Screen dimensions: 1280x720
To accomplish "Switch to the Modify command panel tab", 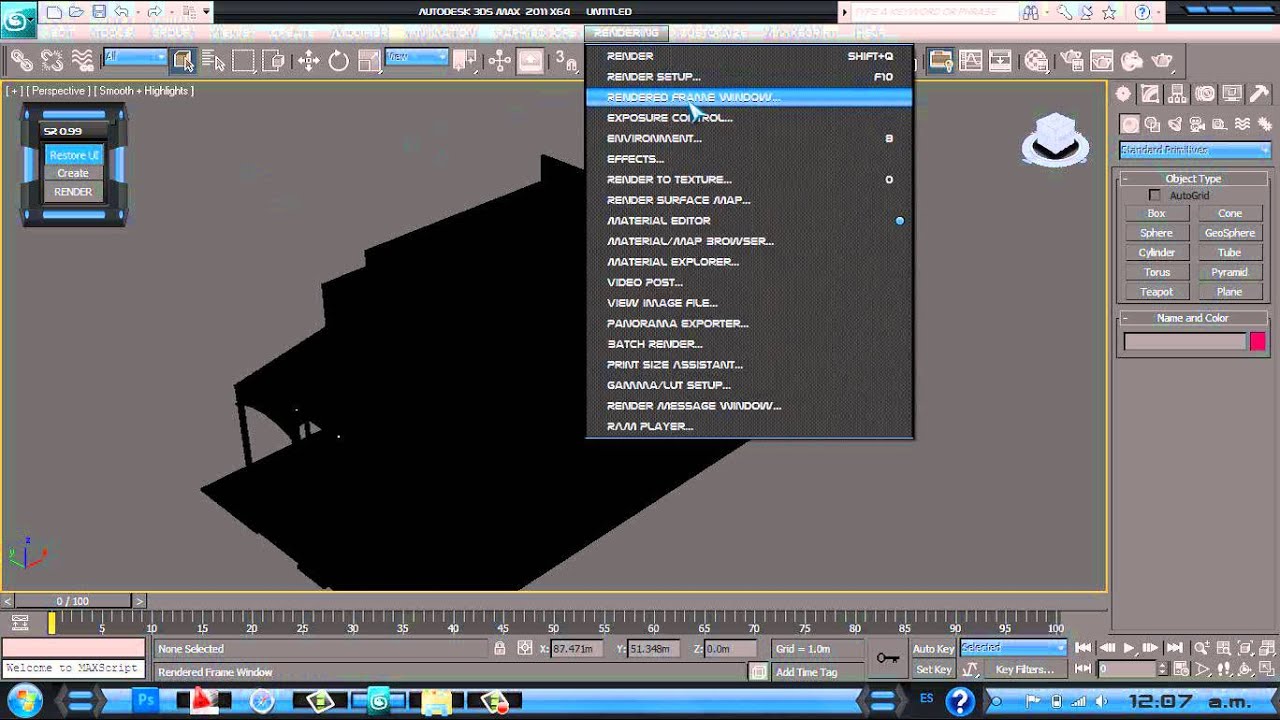I will coord(1151,94).
